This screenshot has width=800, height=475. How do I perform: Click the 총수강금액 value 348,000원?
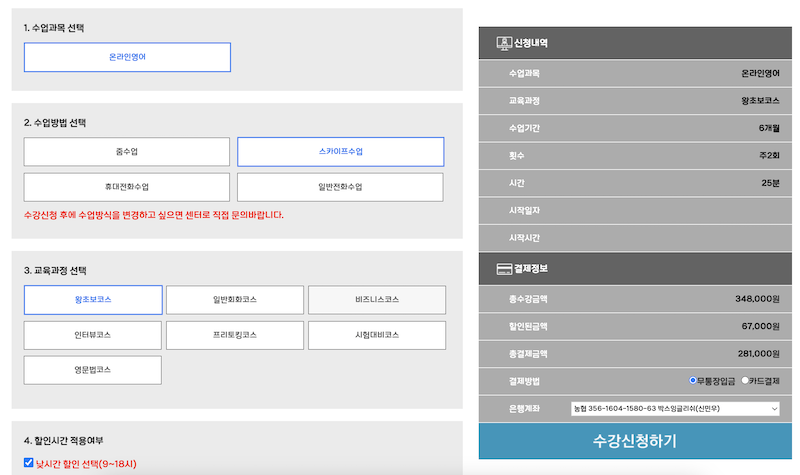pos(757,299)
